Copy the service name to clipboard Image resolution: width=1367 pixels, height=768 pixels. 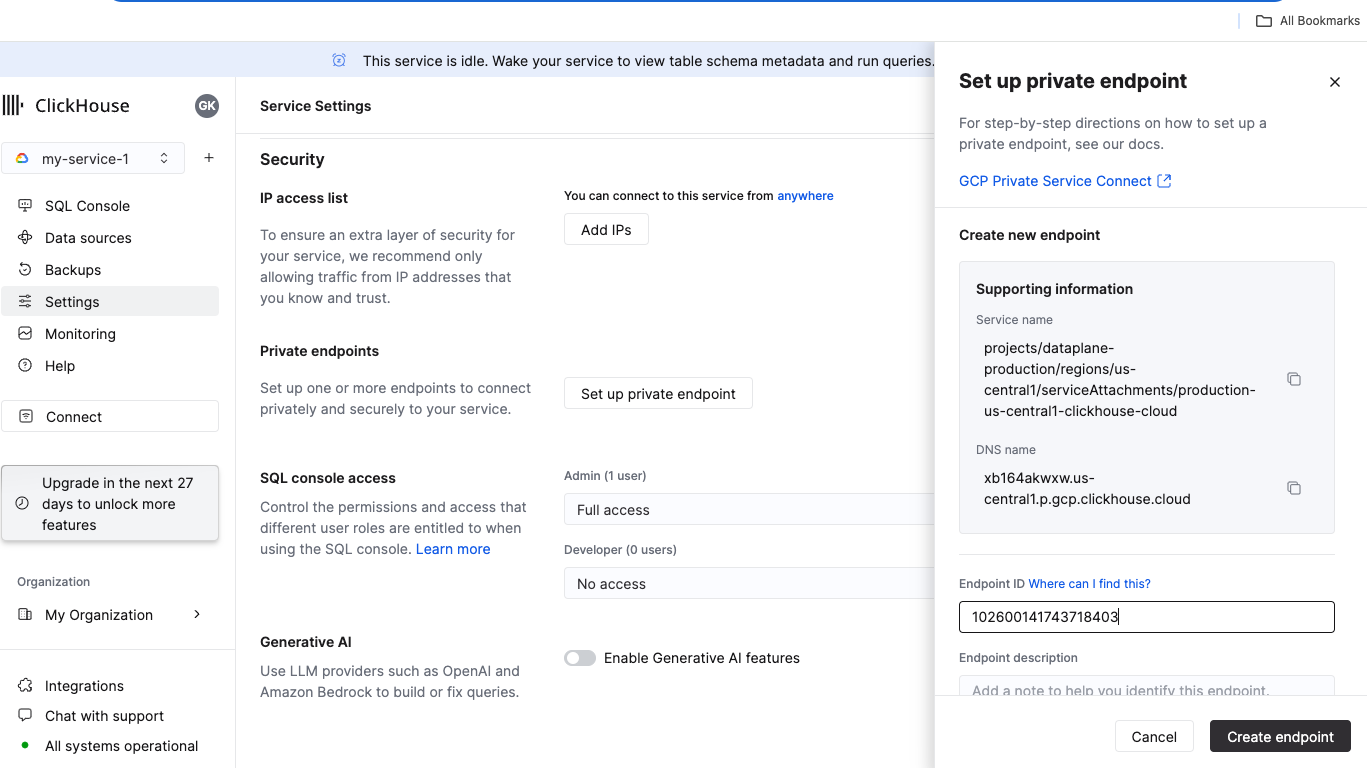pos(1294,379)
